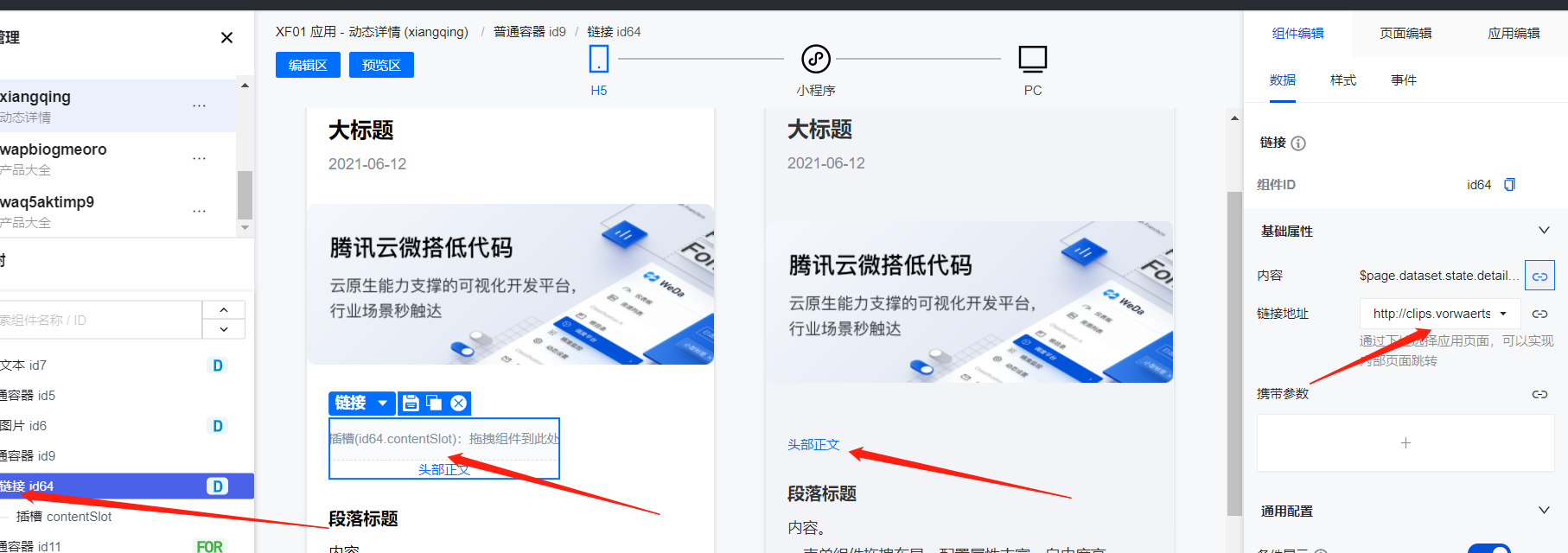
Task: Open the info tooltip beside 链接 title
Action: click(1298, 143)
